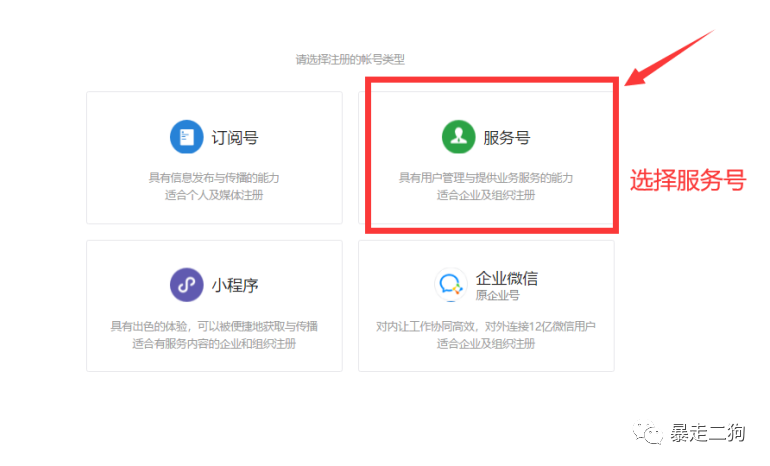Click description 具有出色的体验，可以被便捷地获取与传播
Screen dimensions: 770x466
point(214,326)
